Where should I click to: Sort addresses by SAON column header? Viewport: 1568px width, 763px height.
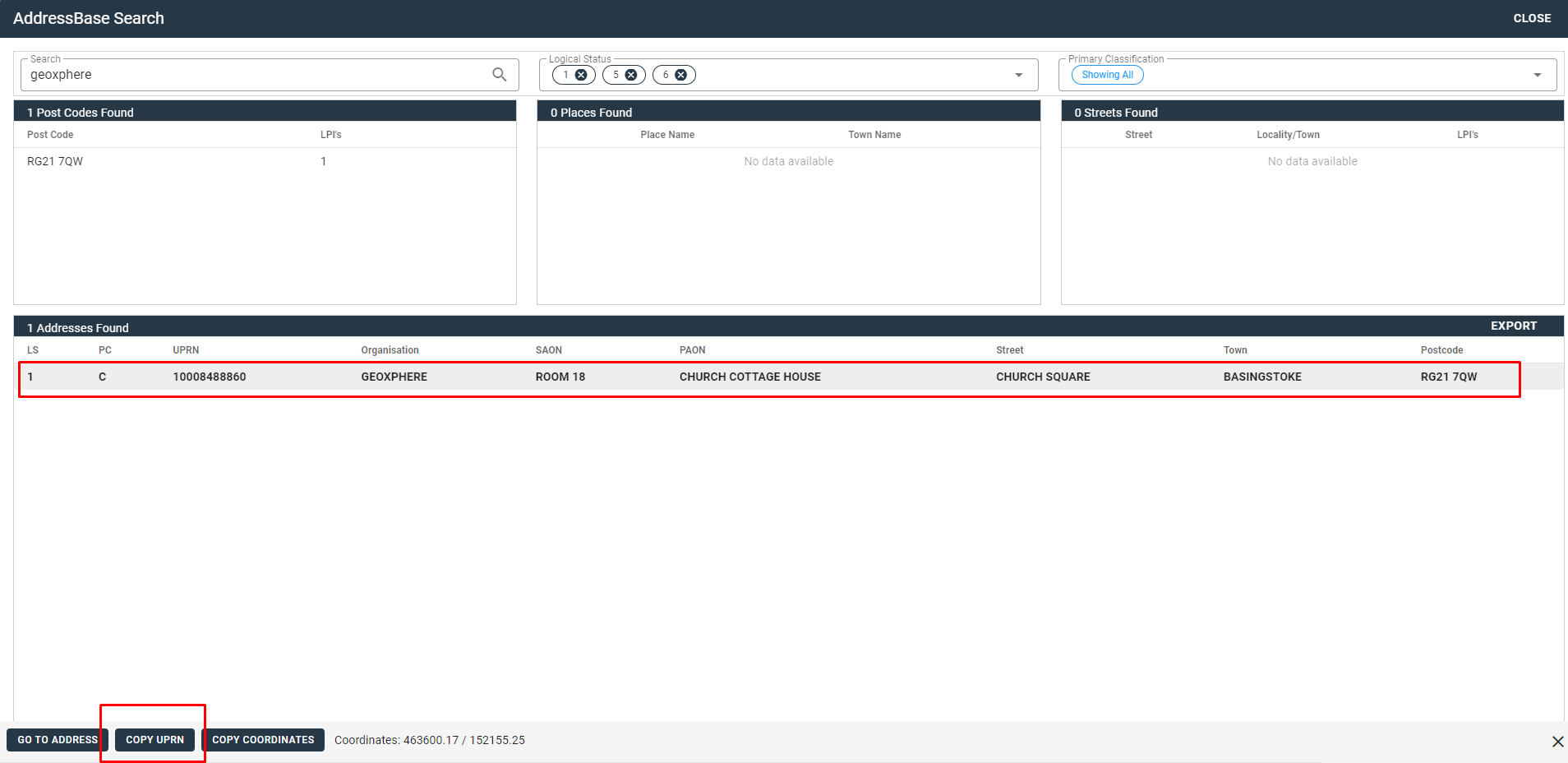coord(549,350)
